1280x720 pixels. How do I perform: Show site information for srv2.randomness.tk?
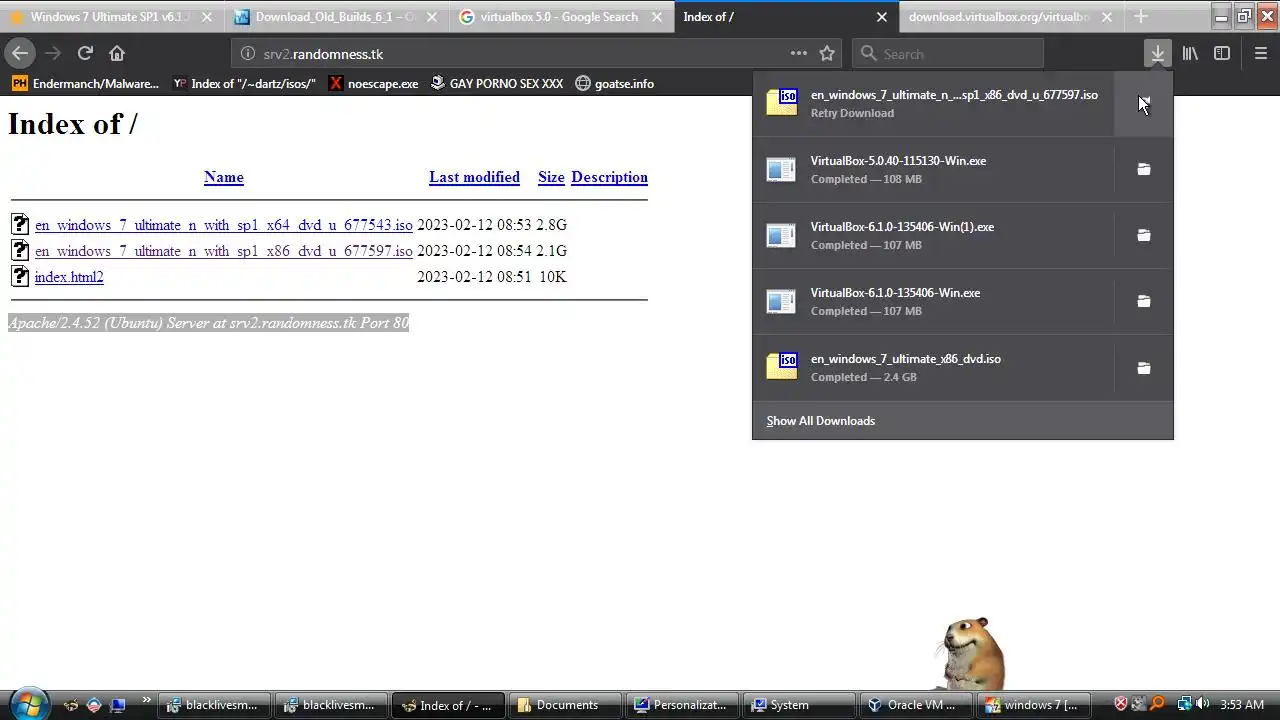pos(248,54)
